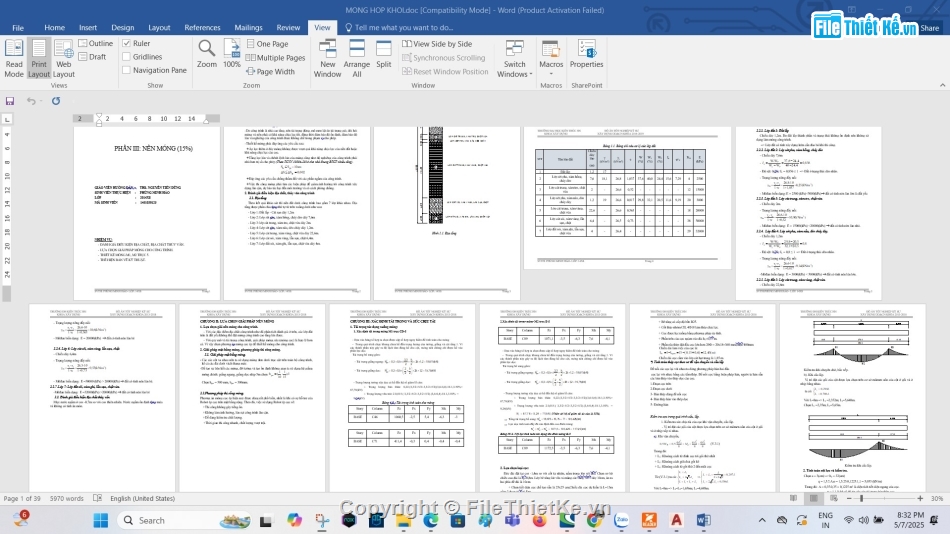Open the References tab

202,27
